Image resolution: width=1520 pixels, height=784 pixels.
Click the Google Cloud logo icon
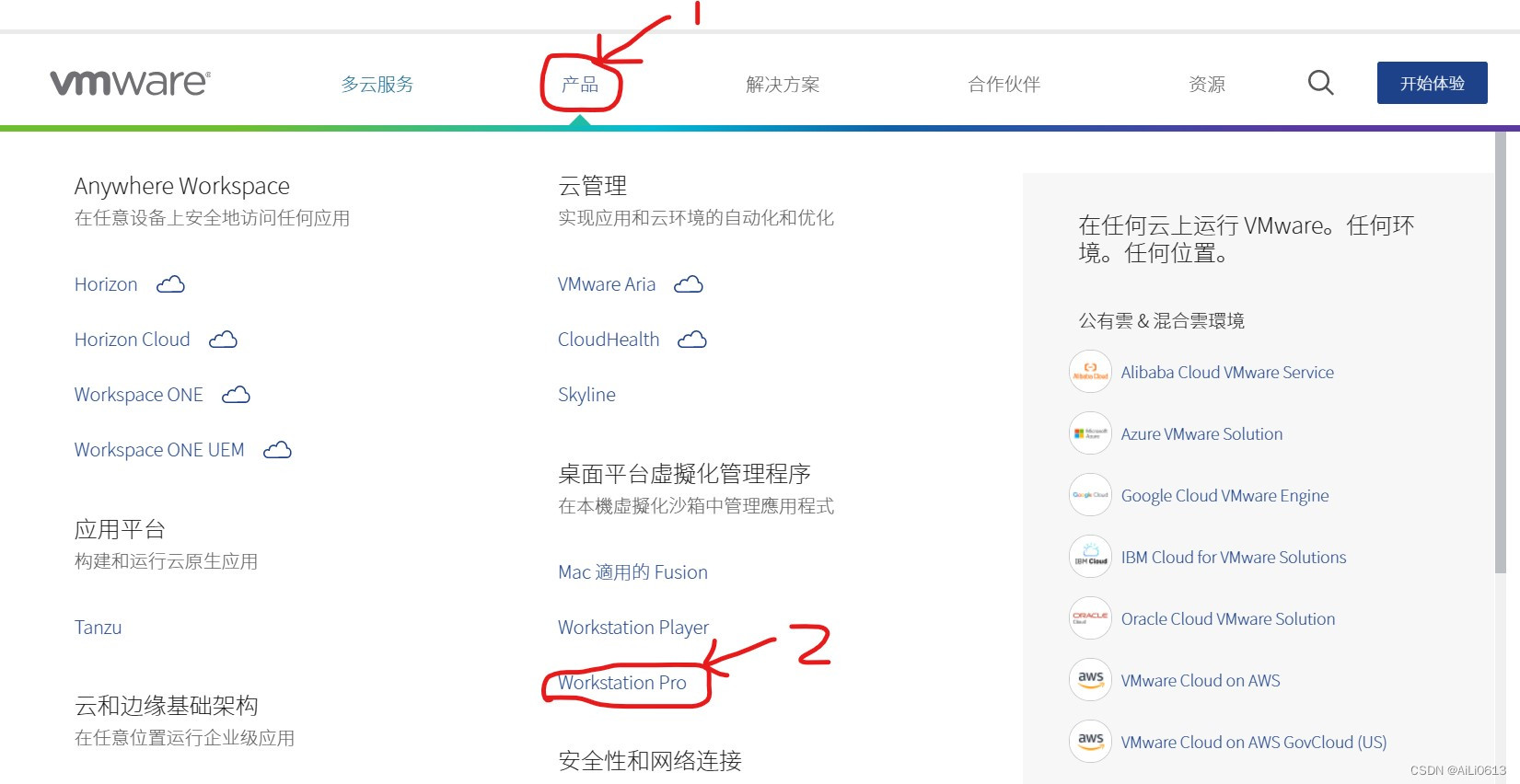[1091, 495]
